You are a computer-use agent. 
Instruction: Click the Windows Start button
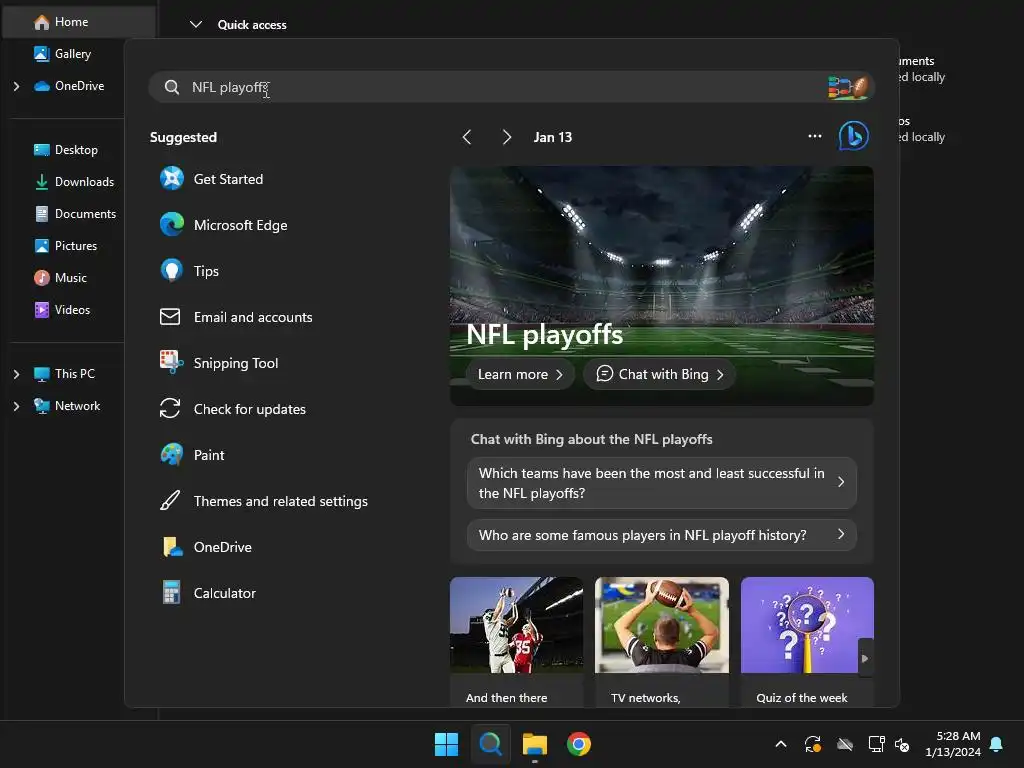click(x=447, y=744)
